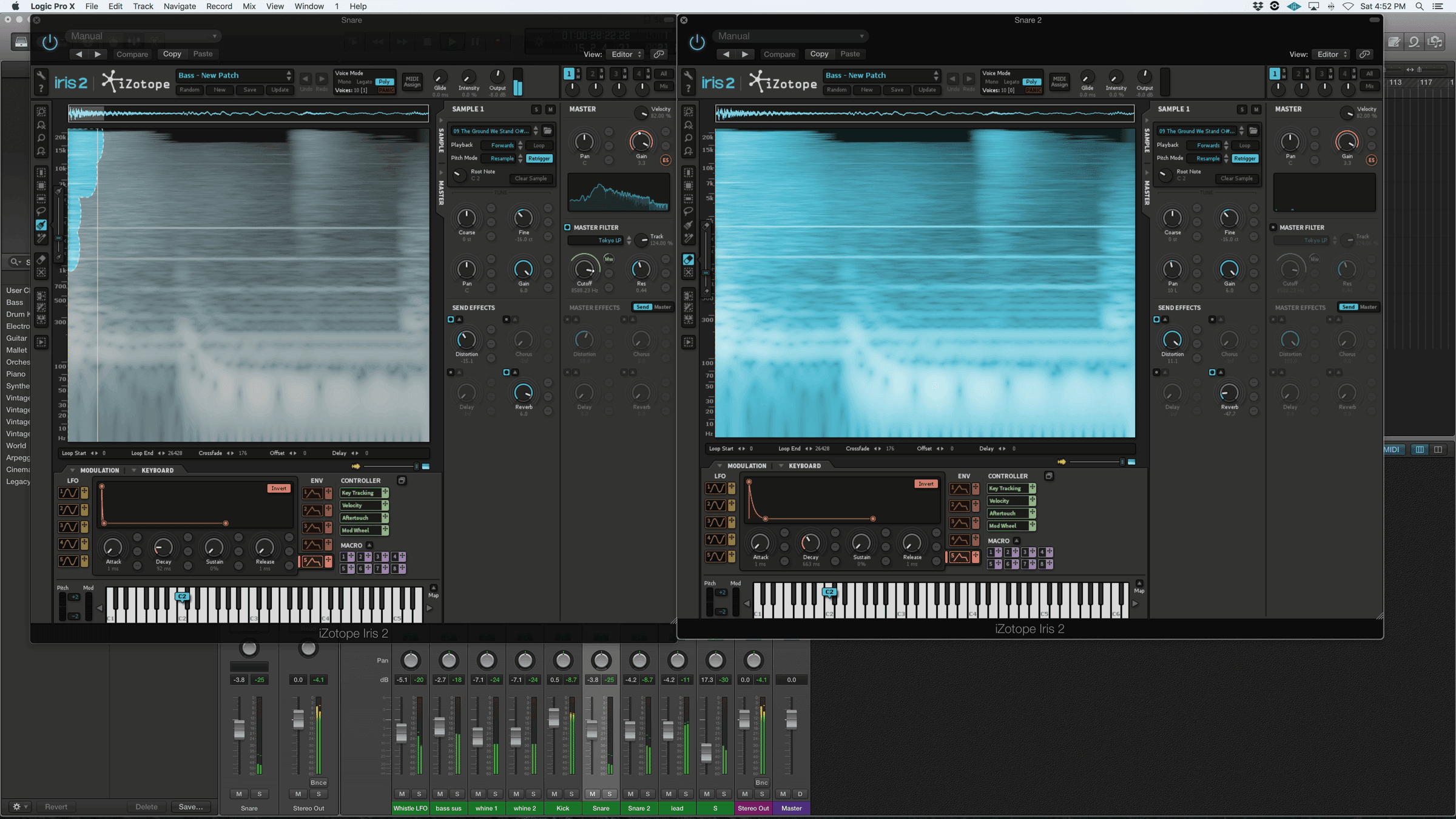Select the brush tool in Snare window
The image size is (1456, 819).
(41, 224)
